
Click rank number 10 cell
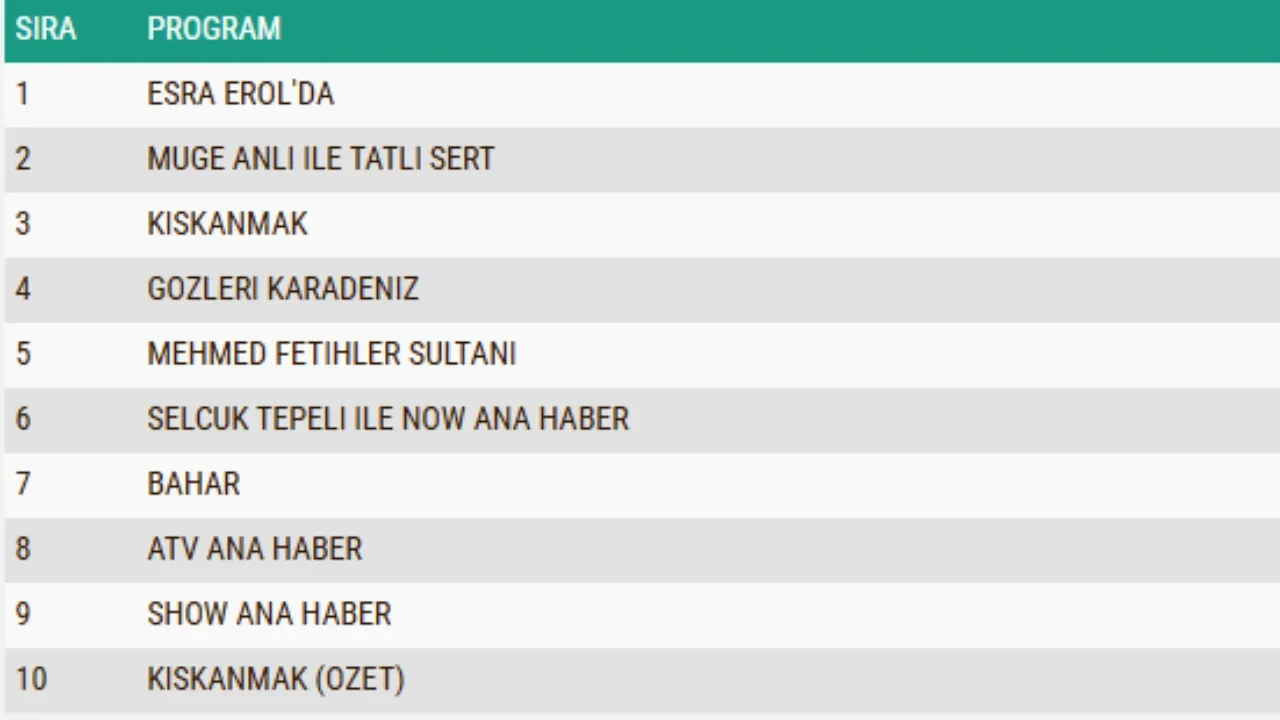point(31,679)
